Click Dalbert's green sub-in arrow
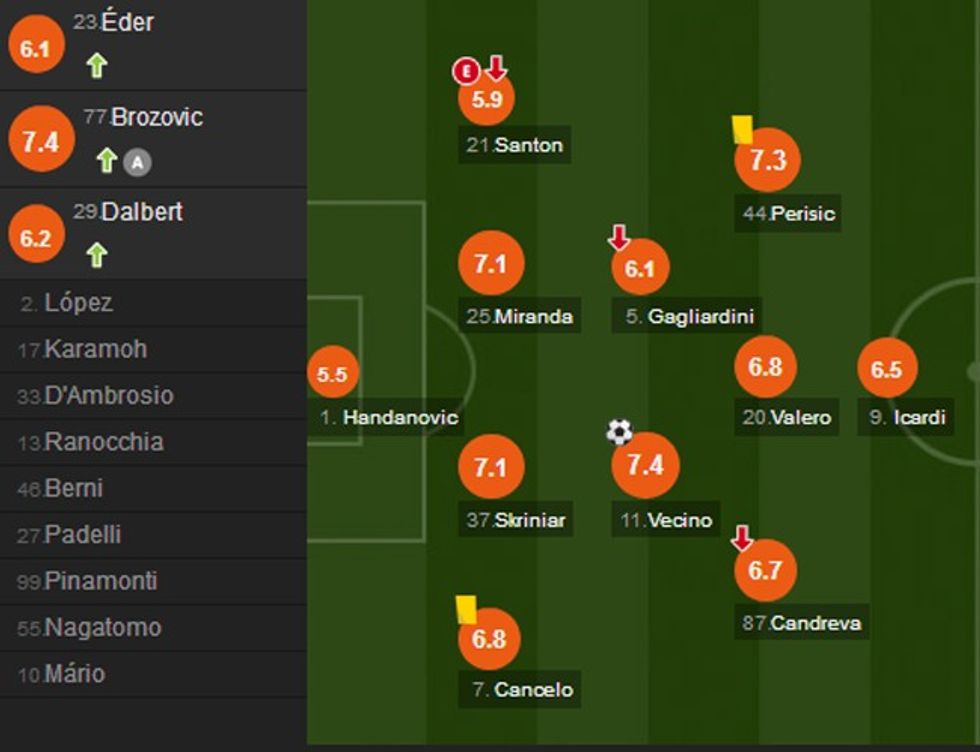The width and height of the screenshot is (980, 752). [96, 255]
